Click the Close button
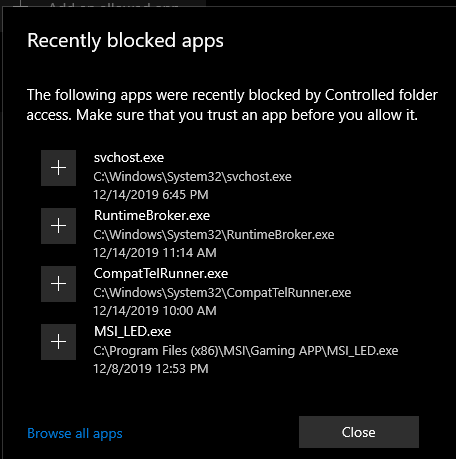 [359, 432]
